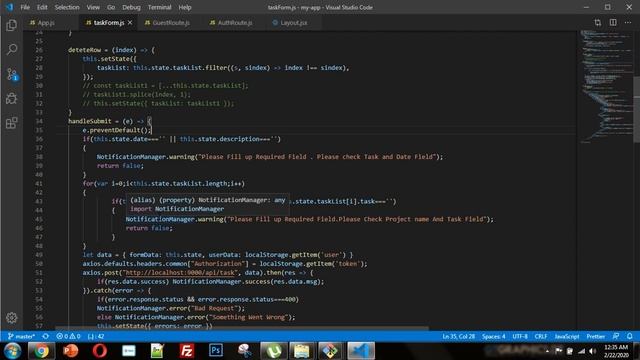Image resolution: width=640 pixels, height=360 pixels.
Task: Open the Edit menu
Action: [42, 7]
